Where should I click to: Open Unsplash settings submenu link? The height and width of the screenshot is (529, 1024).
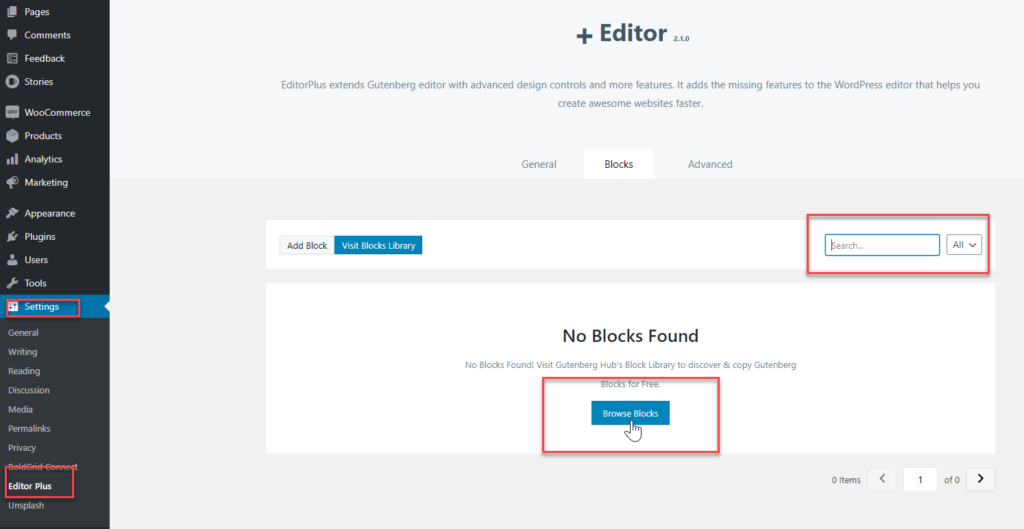tap(26, 505)
